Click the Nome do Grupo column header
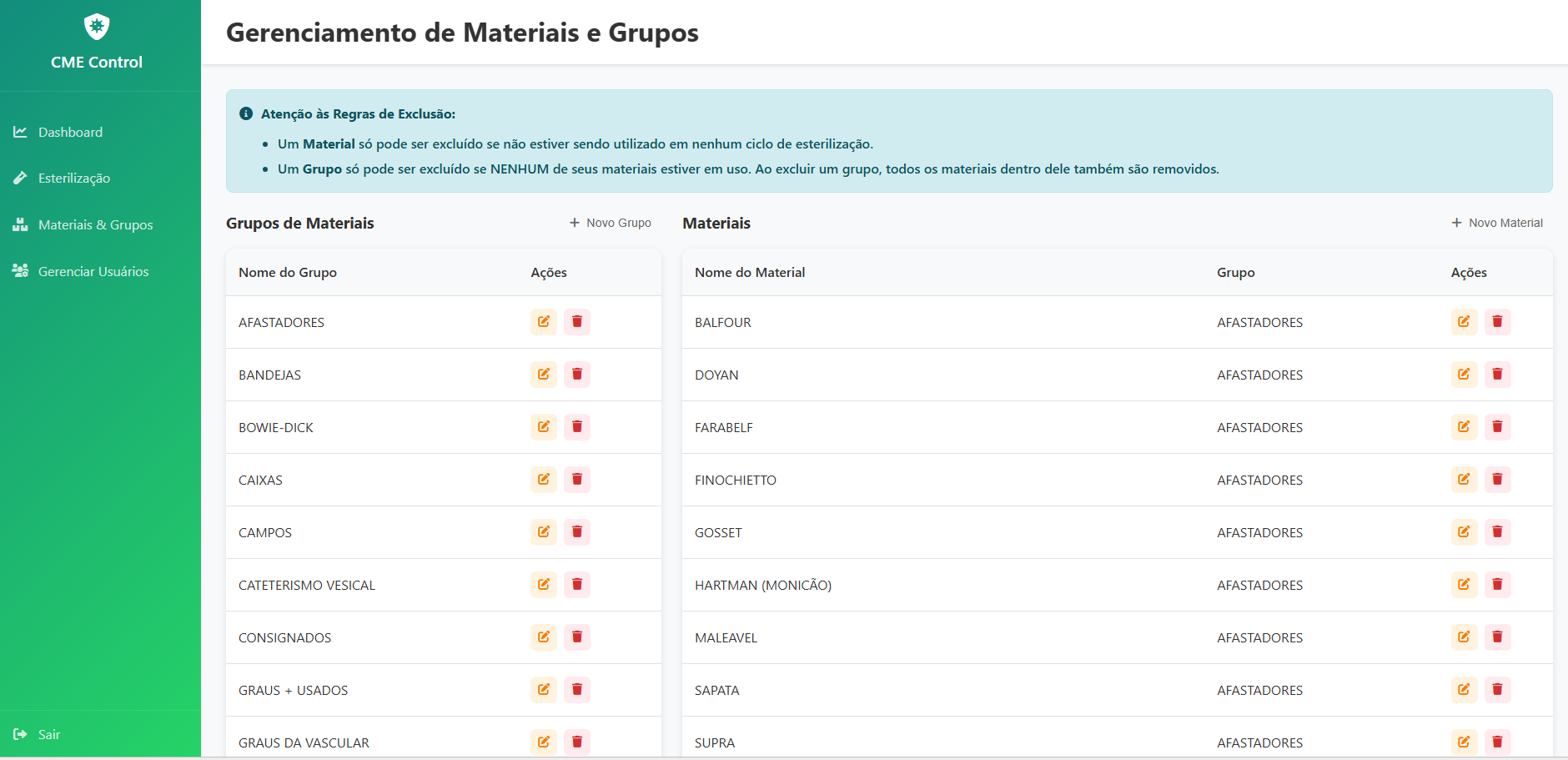The image size is (1568, 760). point(288,273)
